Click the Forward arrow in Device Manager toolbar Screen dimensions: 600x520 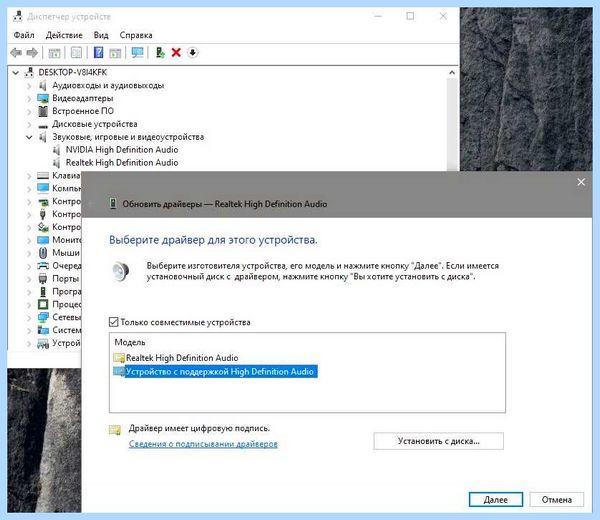pos(32,52)
